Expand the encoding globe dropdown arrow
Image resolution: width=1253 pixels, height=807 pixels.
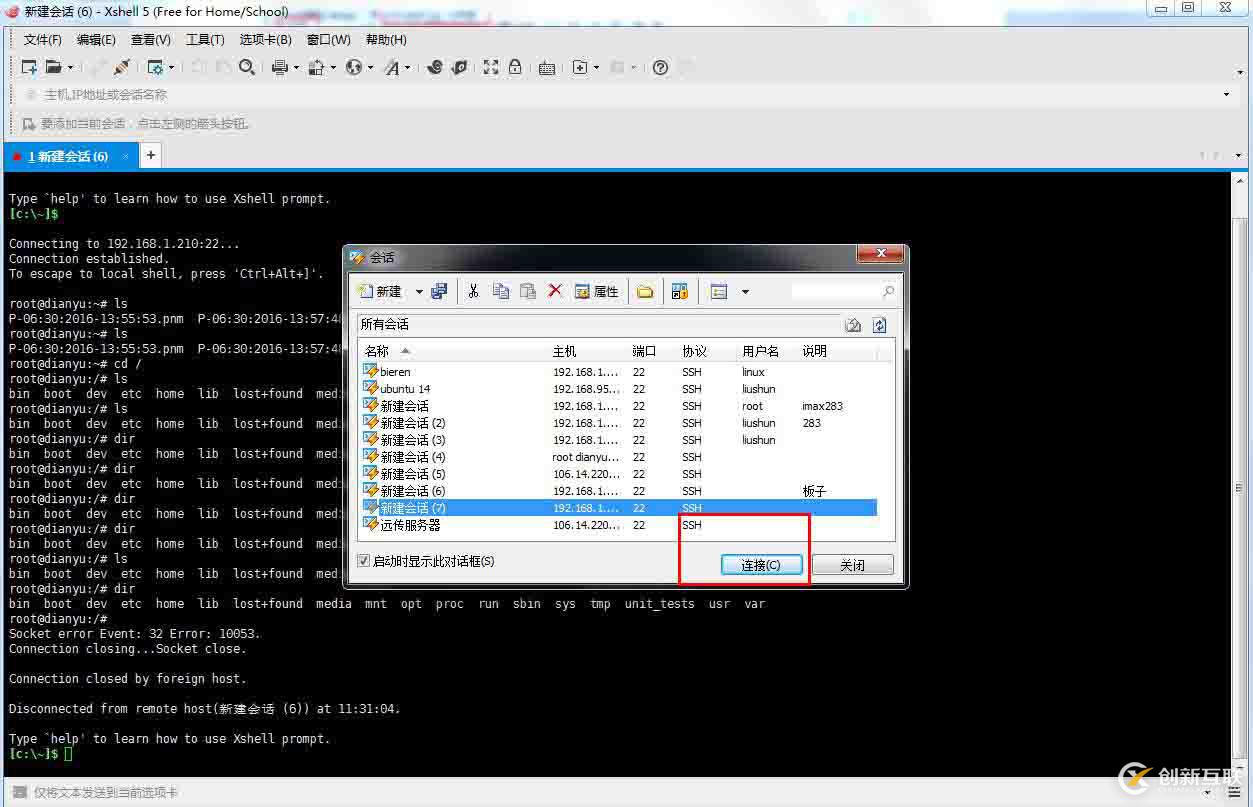371,67
